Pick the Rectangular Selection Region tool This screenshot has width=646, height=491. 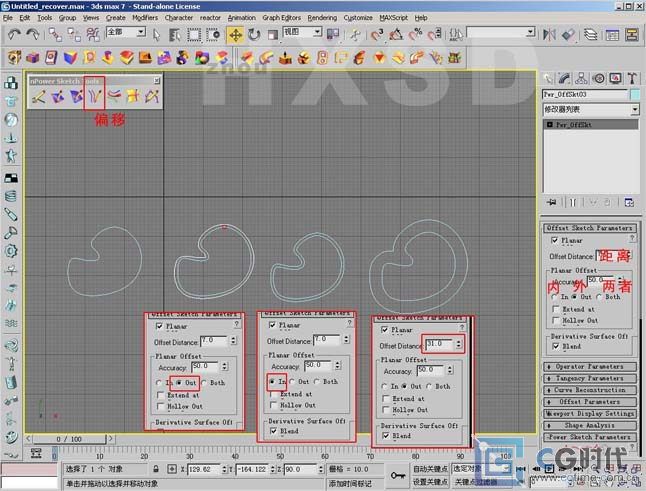point(194,35)
